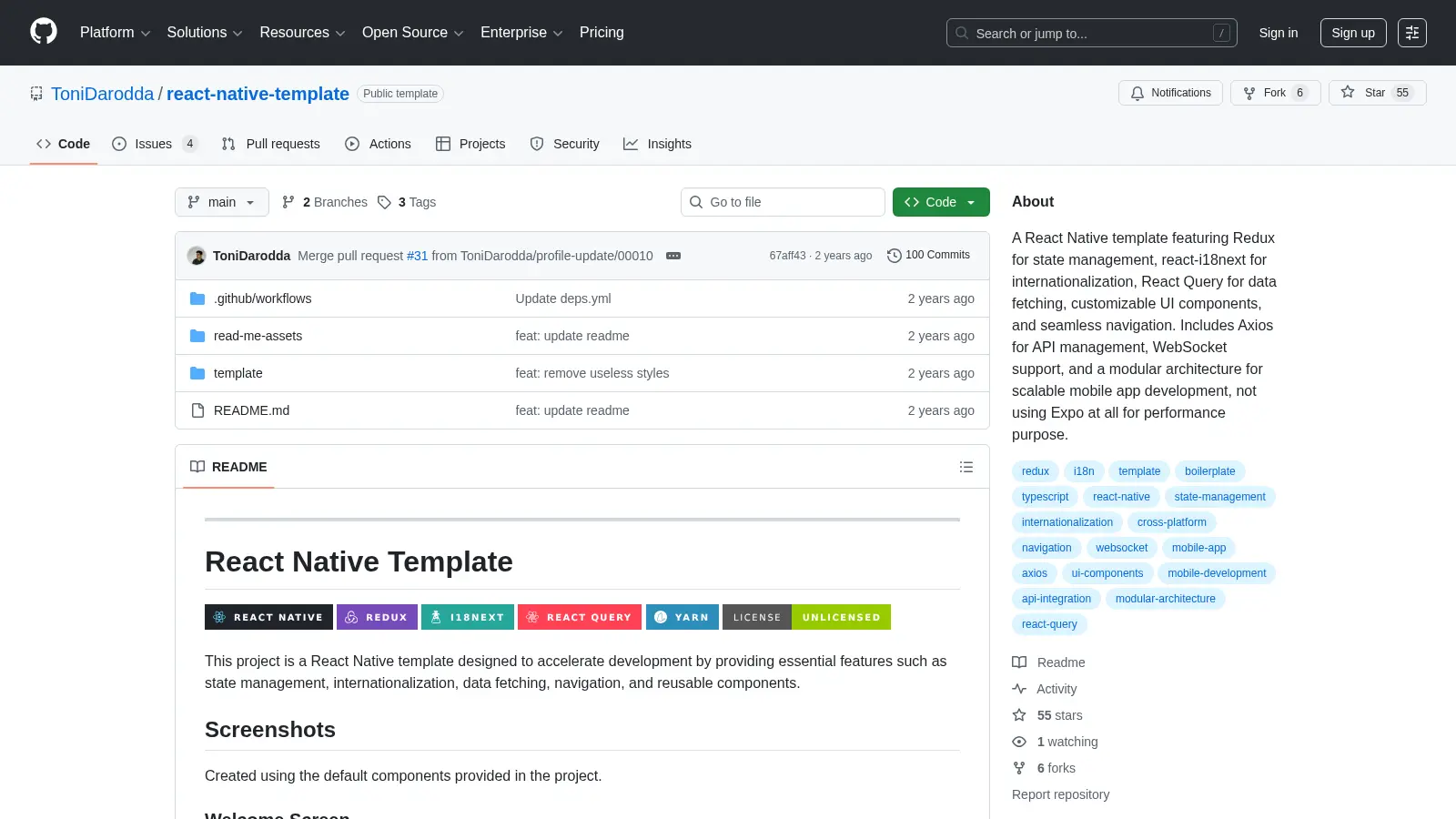Viewport: 1456px width, 819px height.
Task: Open the .github/workflows folder
Action: pos(262,298)
